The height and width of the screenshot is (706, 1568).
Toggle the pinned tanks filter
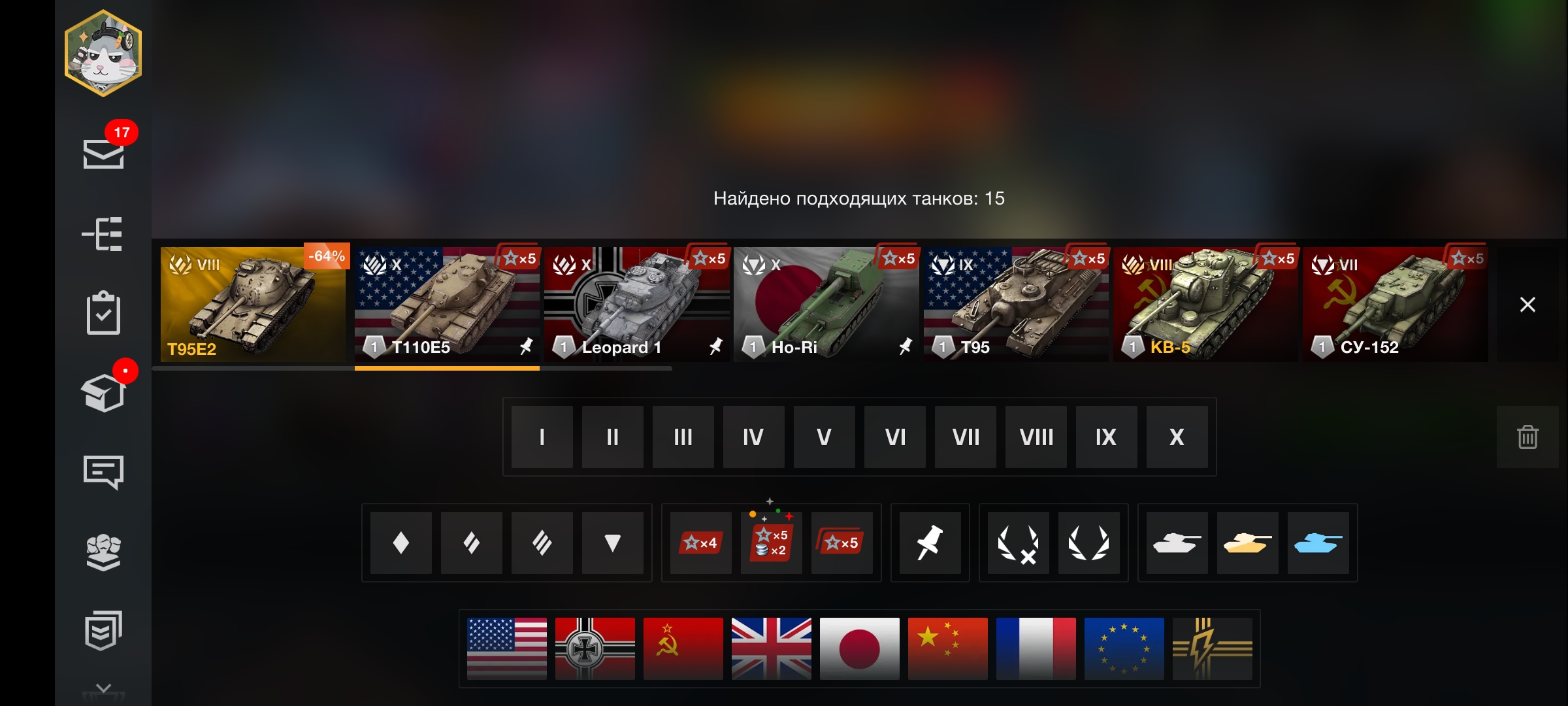(x=930, y=543)
